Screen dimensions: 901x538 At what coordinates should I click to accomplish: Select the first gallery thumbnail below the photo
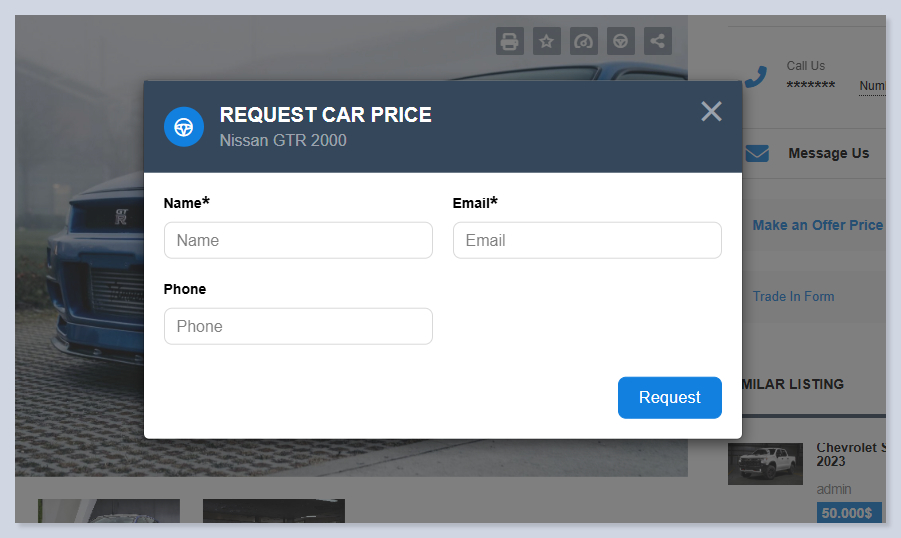(x=109, y=511)
